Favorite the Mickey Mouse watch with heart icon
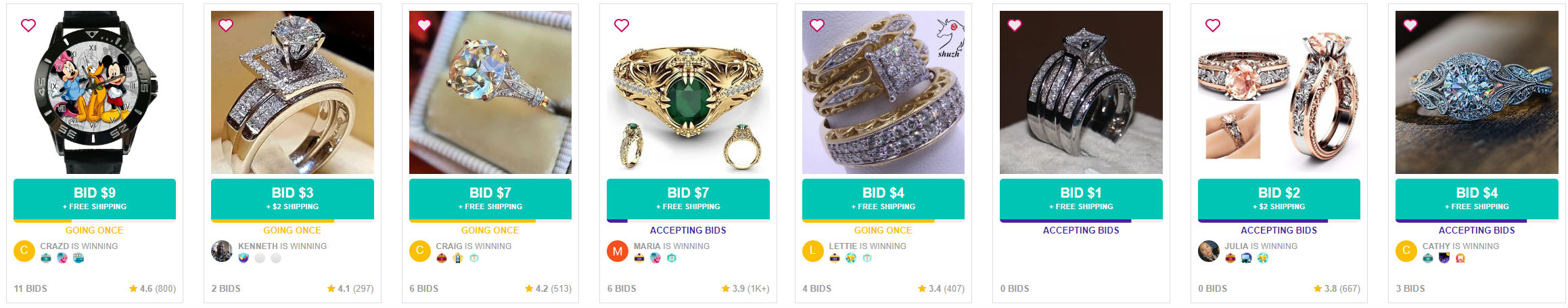The height and width of the screenshot is (308, 1568). (28, 26)
